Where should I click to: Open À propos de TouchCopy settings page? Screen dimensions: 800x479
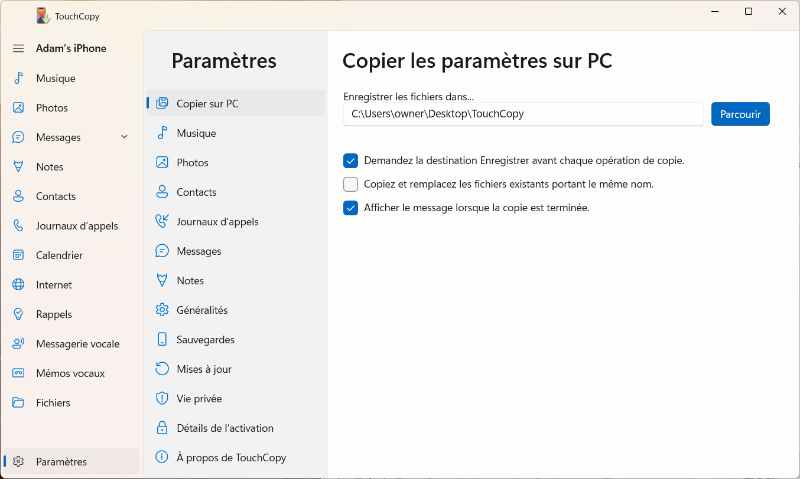pyautogui.click(x=231, y=457)
